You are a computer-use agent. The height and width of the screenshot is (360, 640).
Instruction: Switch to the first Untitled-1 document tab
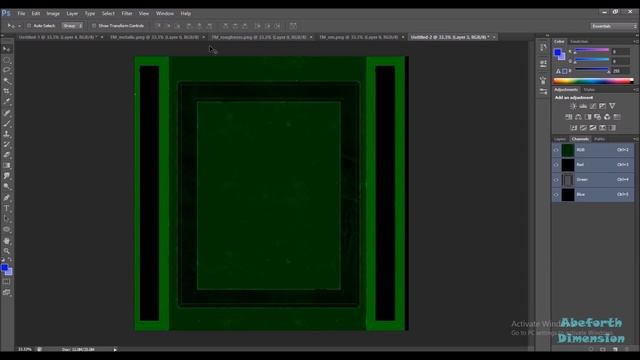pos(58,37)
